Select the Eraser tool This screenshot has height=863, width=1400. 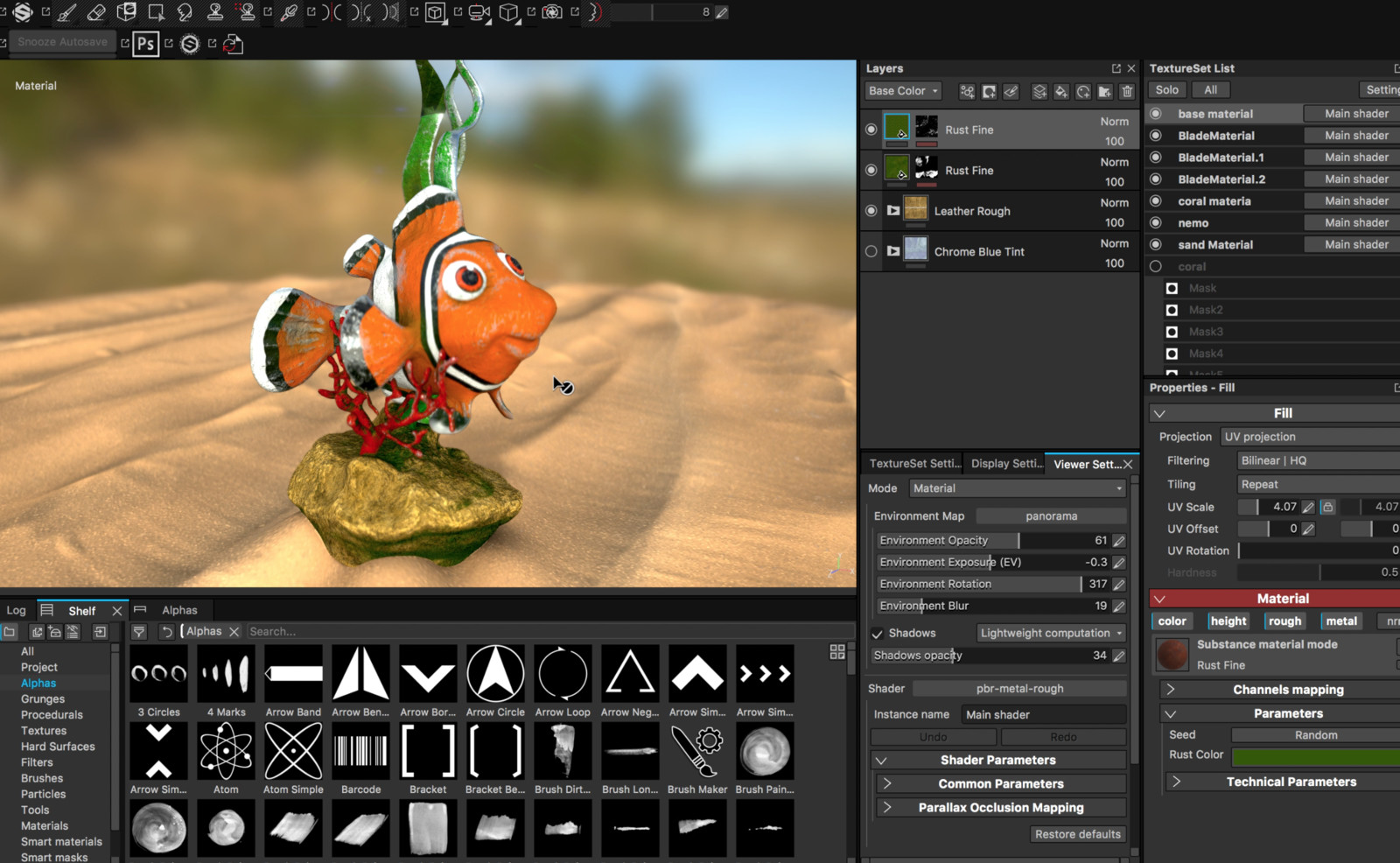[96, 12]
